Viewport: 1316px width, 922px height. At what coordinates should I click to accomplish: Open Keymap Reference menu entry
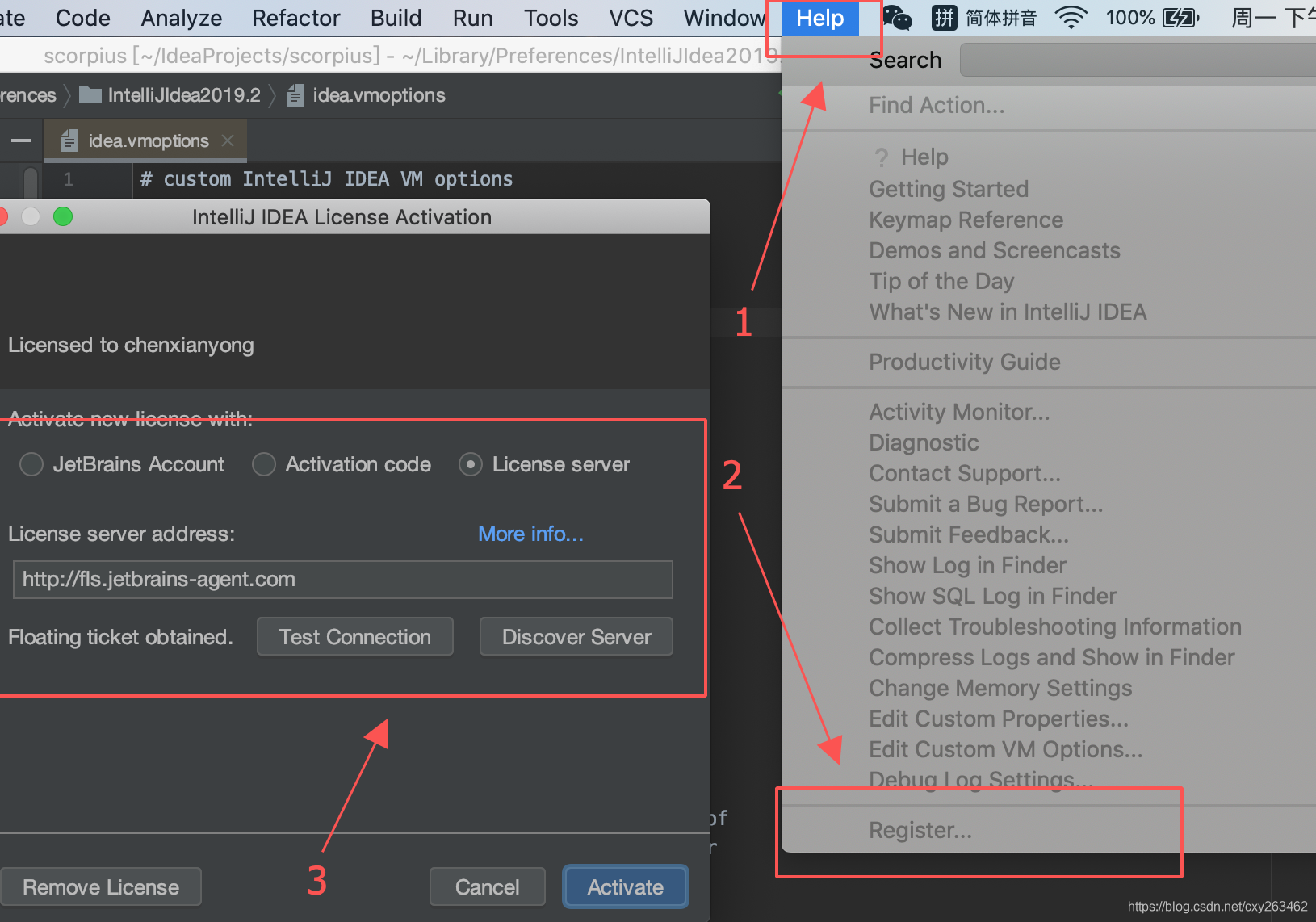click(x=966, y=220)
